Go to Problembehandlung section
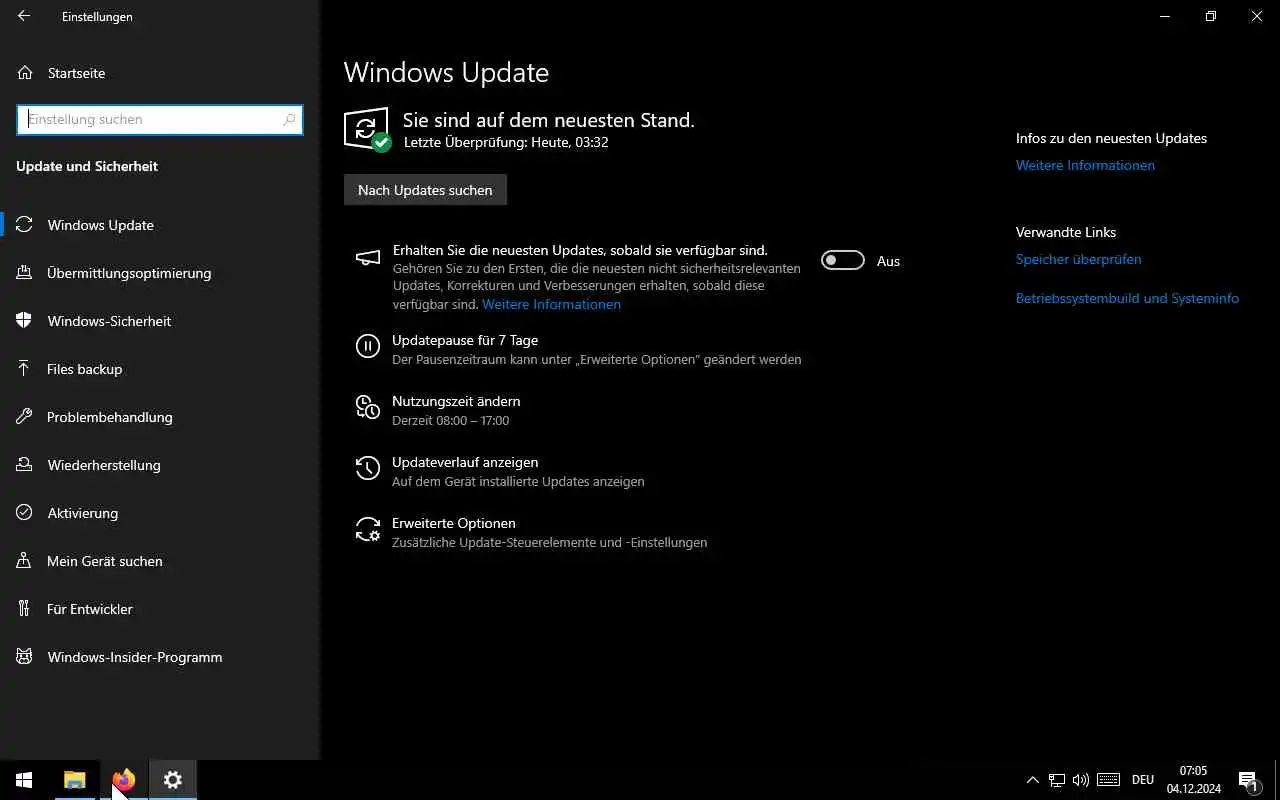 click(x=160, y=417)
